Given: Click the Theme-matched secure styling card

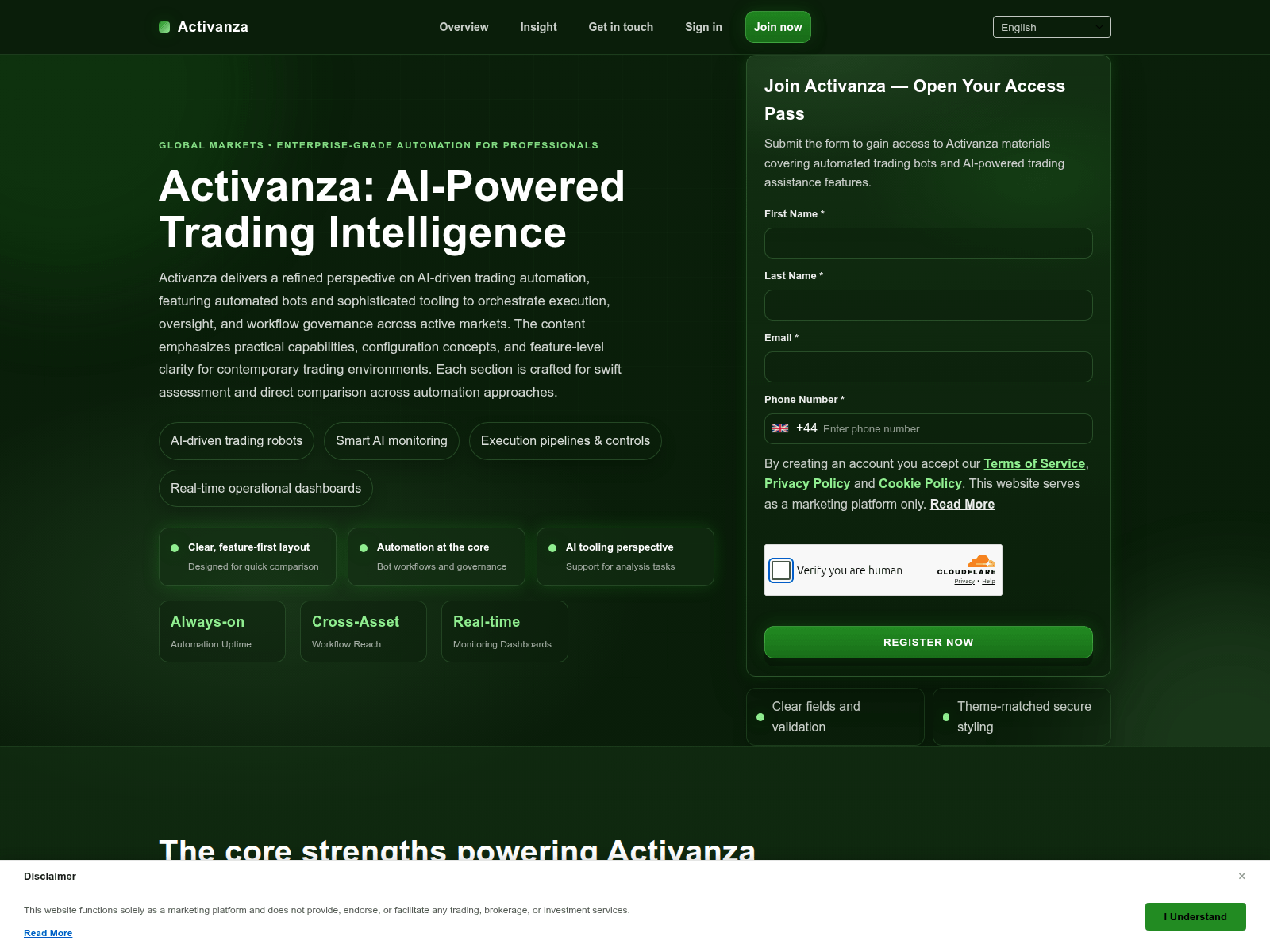Looking at the screenshot, I should 1022,716.
